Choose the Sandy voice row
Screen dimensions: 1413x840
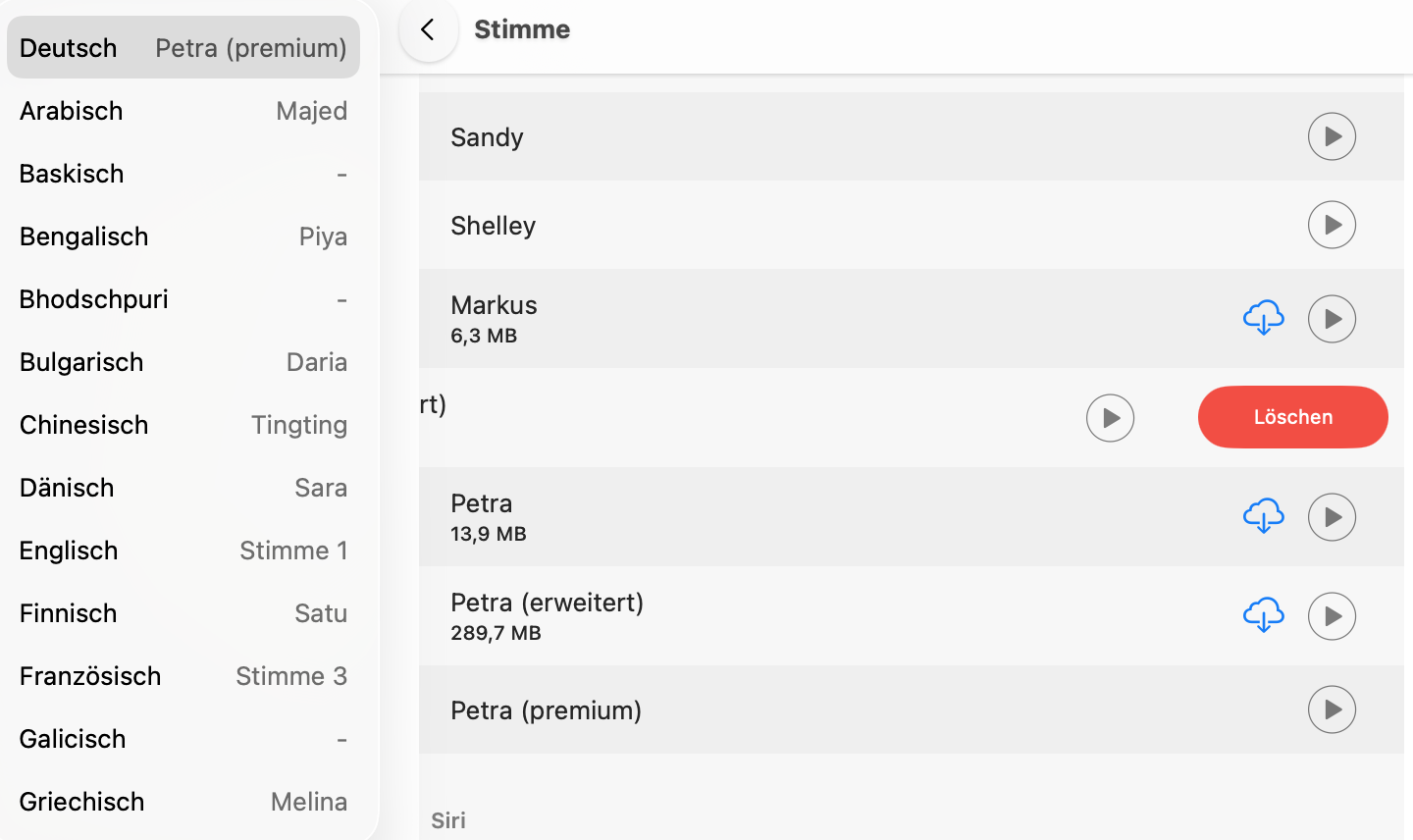(785, 137)
